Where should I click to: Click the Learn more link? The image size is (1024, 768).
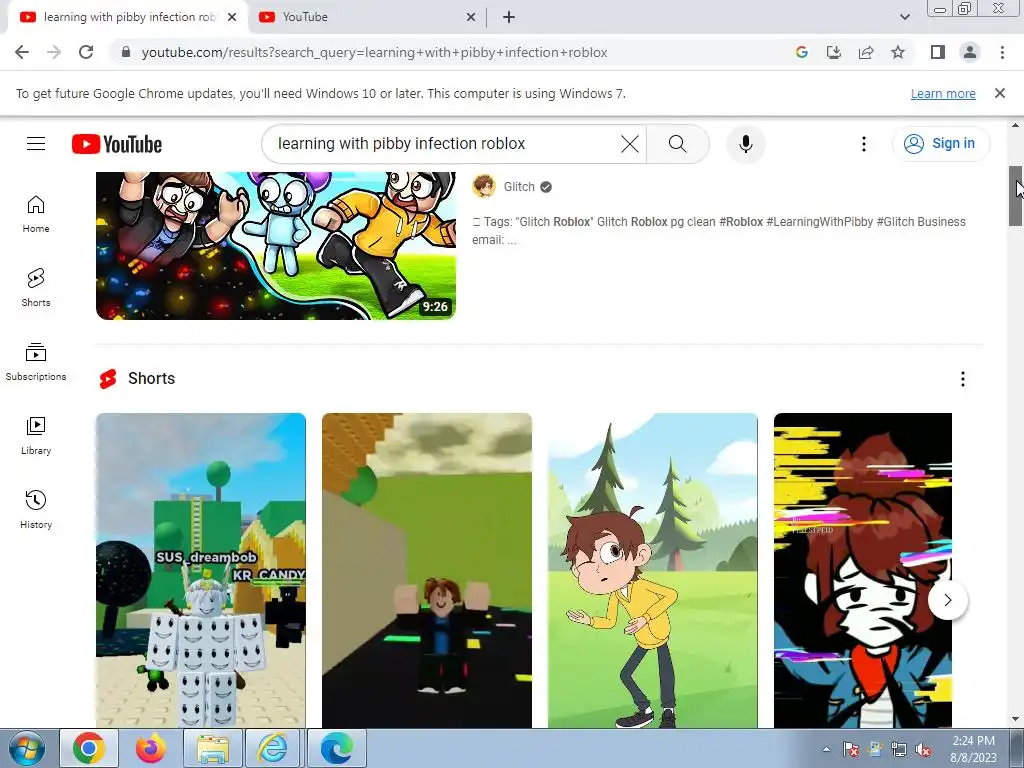click(x=943, y=93)
